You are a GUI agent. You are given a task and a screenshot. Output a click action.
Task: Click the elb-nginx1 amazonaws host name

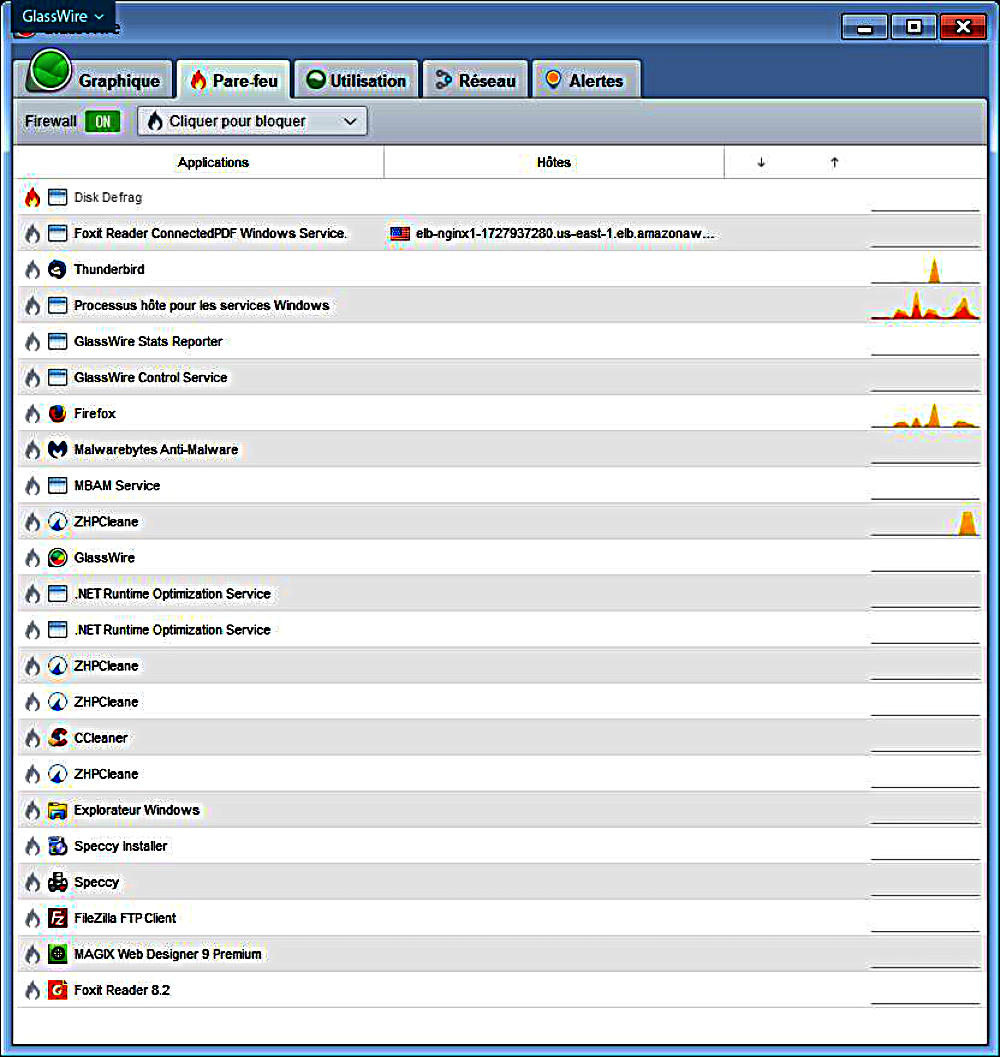click(565, 233)
